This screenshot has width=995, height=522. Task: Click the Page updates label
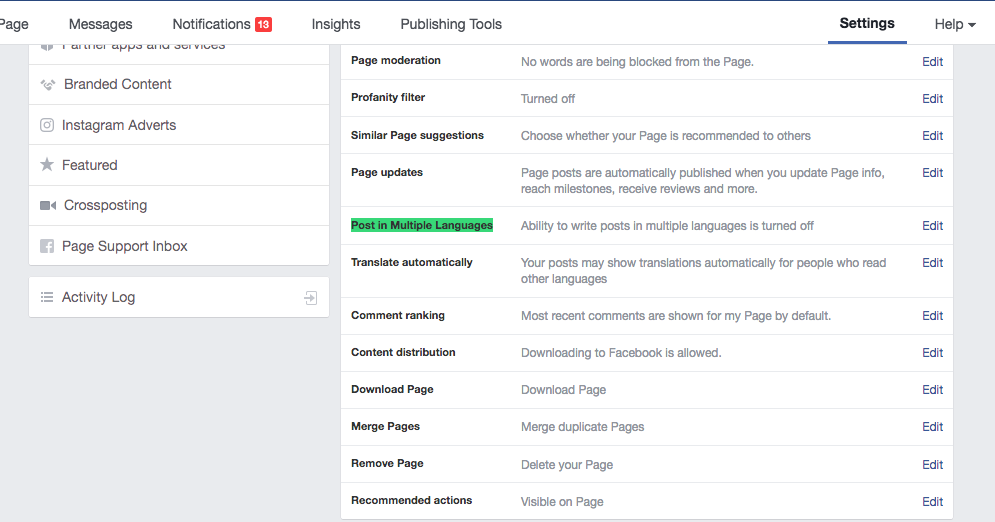tap(387, 172)
